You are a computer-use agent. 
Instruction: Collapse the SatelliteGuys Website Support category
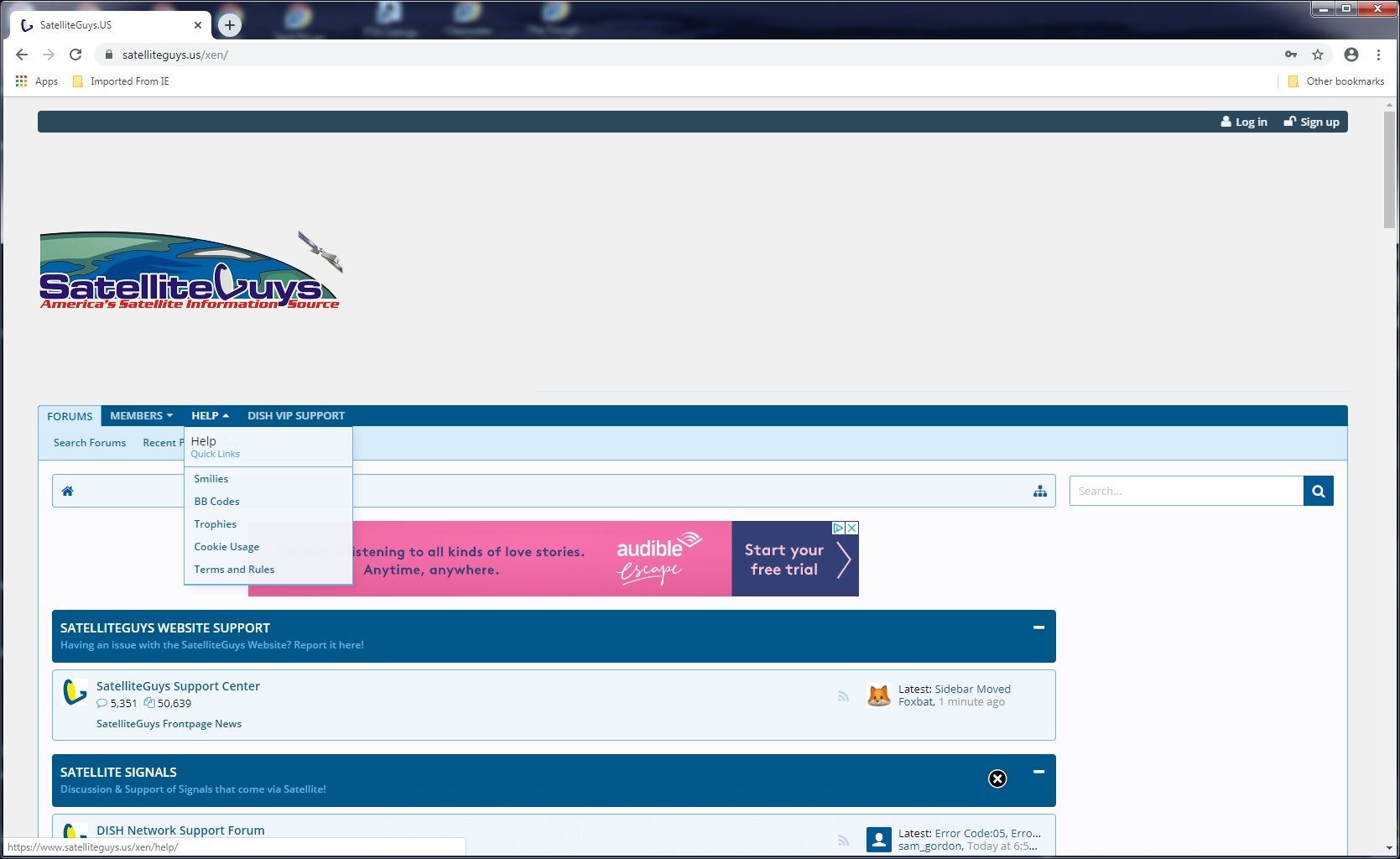1038,627
